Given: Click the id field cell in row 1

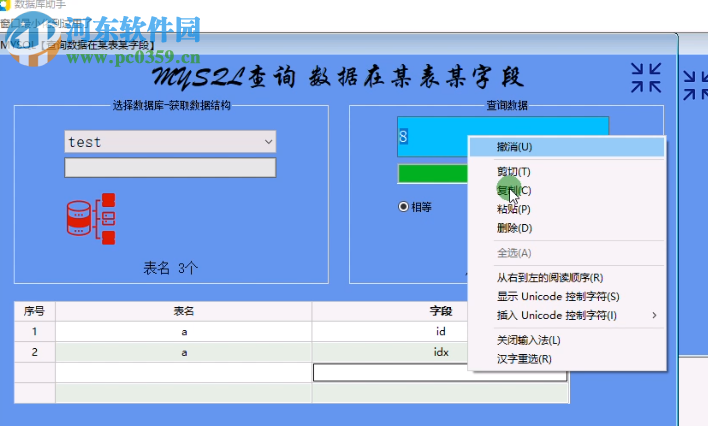Looking at the screenshot, I should click(441, 332).
